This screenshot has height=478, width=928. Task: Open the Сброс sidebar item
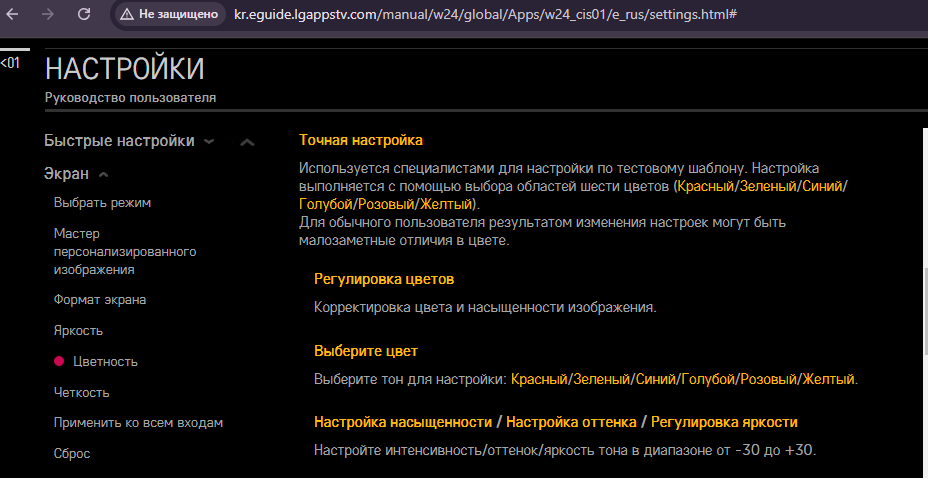point(72,453)
